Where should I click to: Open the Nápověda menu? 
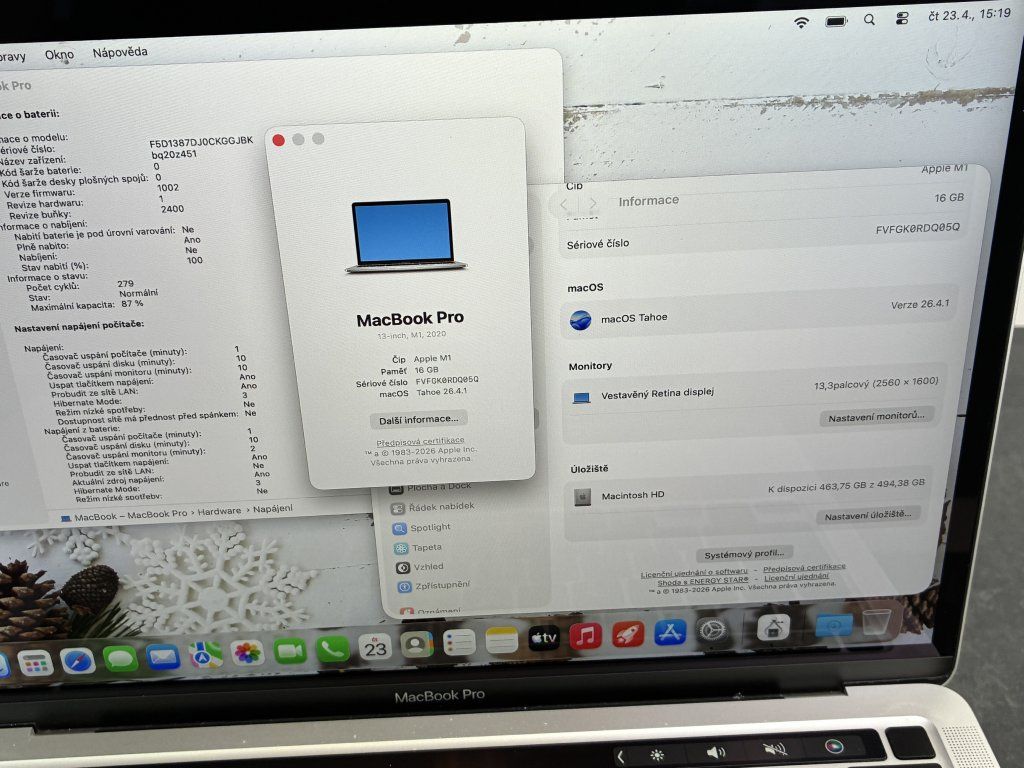pos(120,52)
